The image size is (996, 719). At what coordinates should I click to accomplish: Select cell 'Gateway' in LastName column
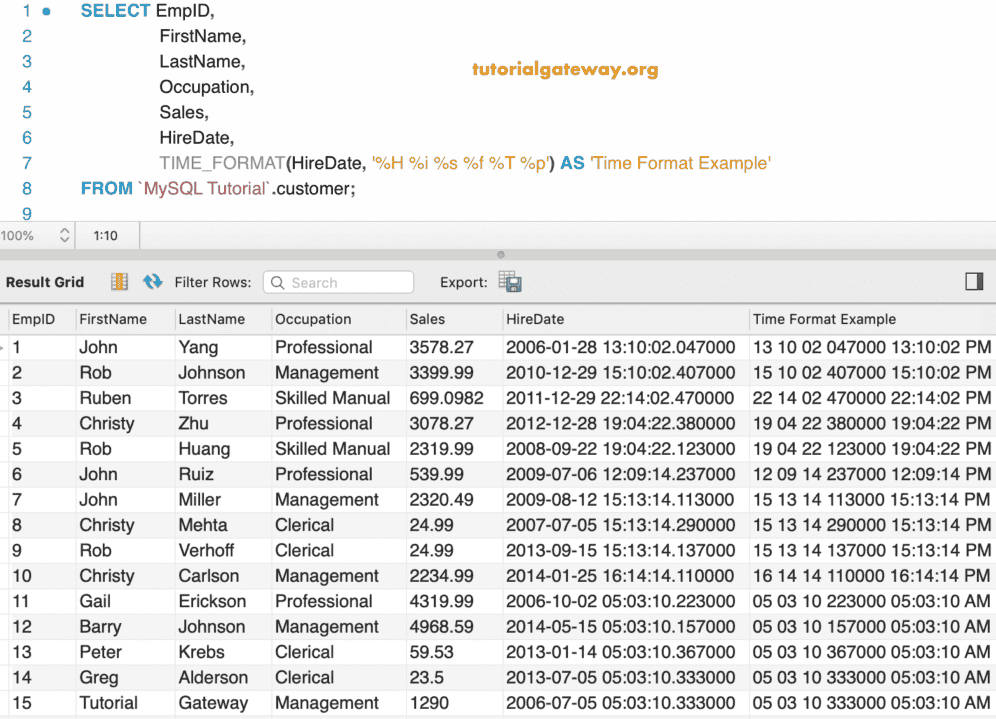(x=213, y=703)
